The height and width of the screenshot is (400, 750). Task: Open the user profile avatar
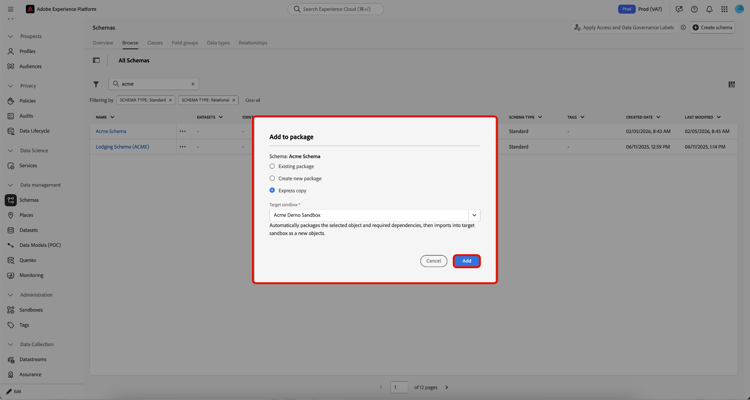click(739, 9)
